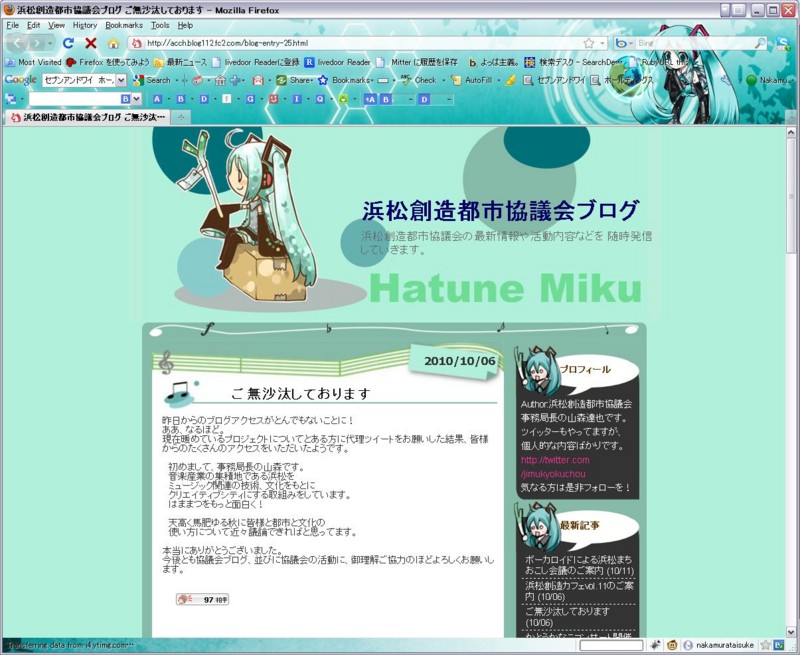The width and height of the screenshot is (800, 655).
Task: Click nakamurataisuke account in status bar
Action: (719, 645)
